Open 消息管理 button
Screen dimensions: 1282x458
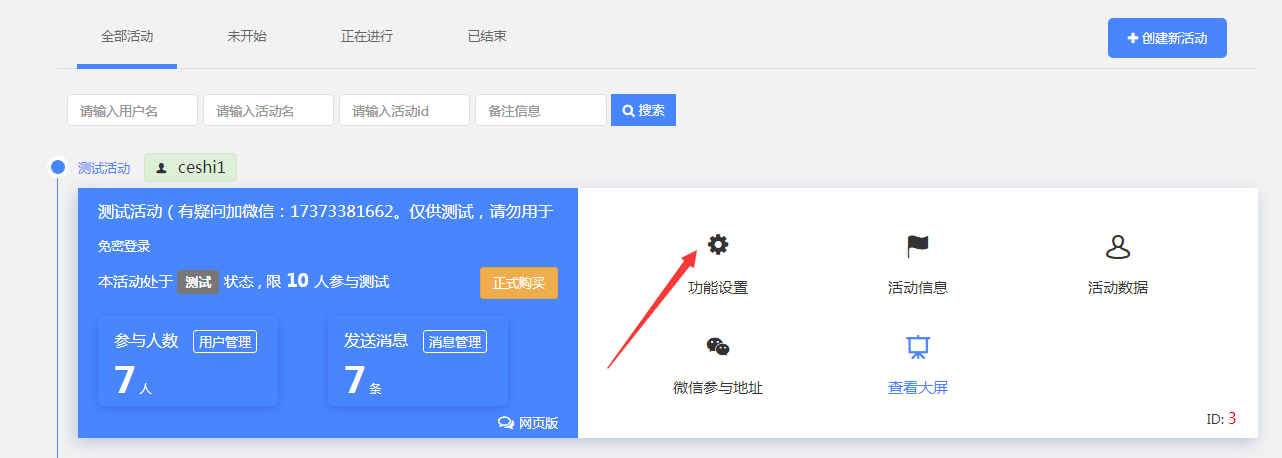click(x=455, y=342)
